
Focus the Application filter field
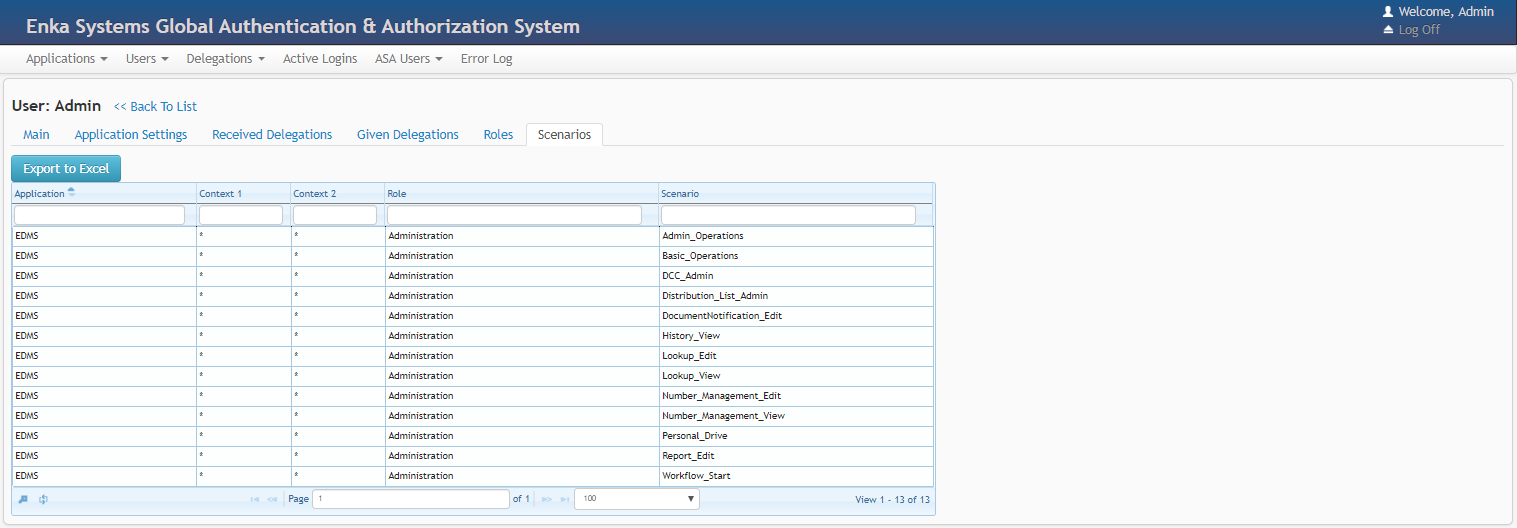(100, 215)
